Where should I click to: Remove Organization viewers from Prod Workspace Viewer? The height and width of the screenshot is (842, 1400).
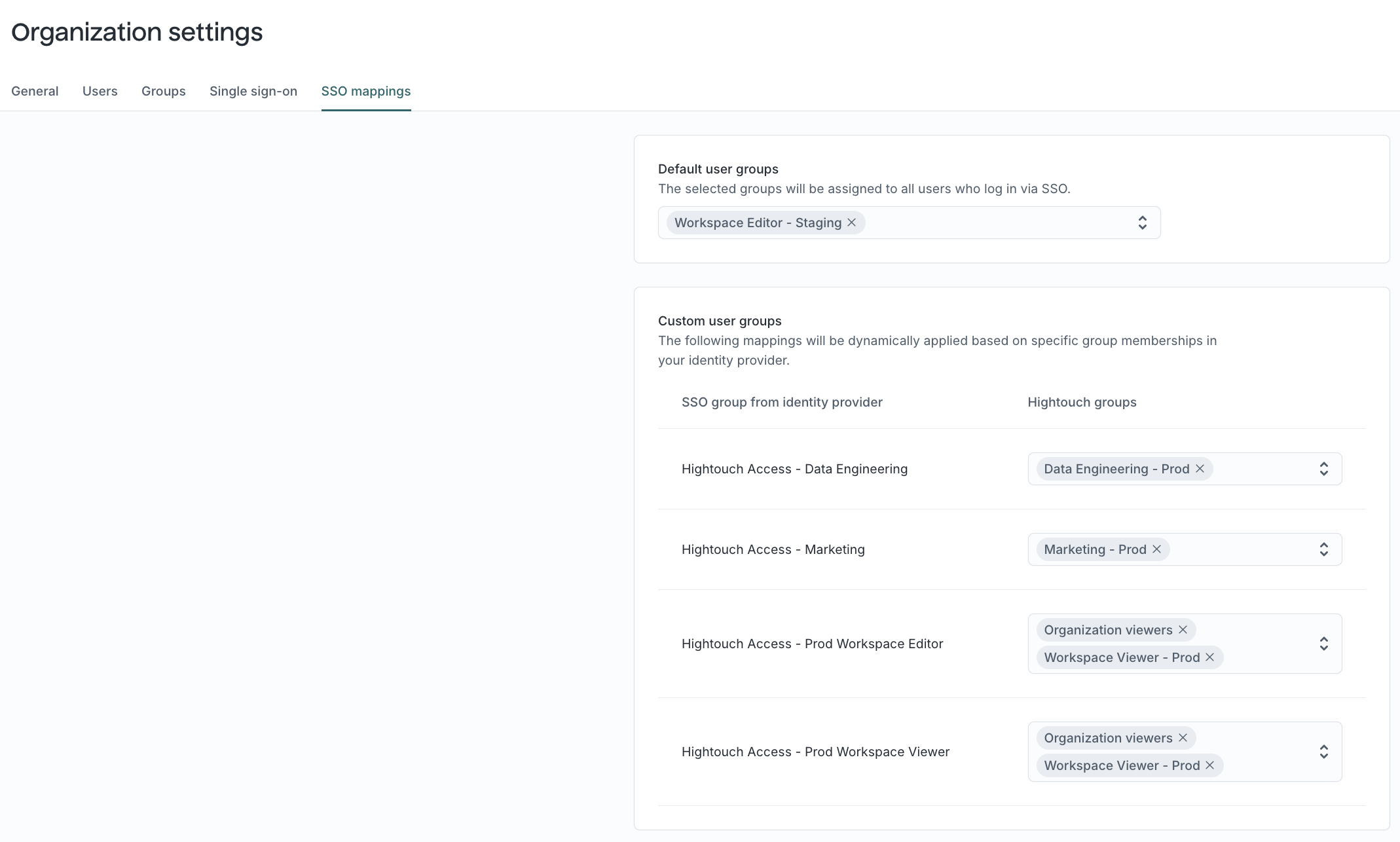(1183, 738)
